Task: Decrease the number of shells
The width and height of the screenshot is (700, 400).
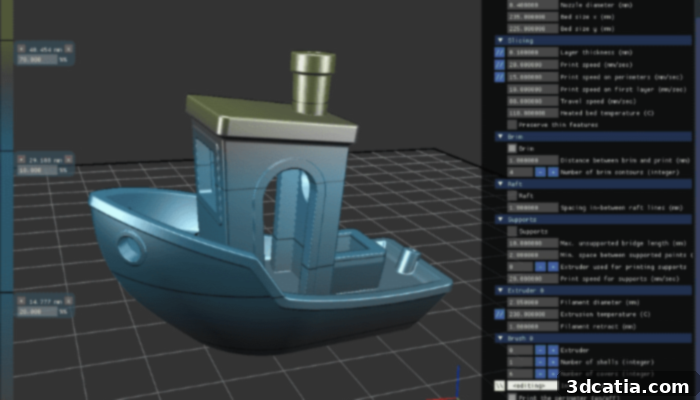Action: coord(540,362)
